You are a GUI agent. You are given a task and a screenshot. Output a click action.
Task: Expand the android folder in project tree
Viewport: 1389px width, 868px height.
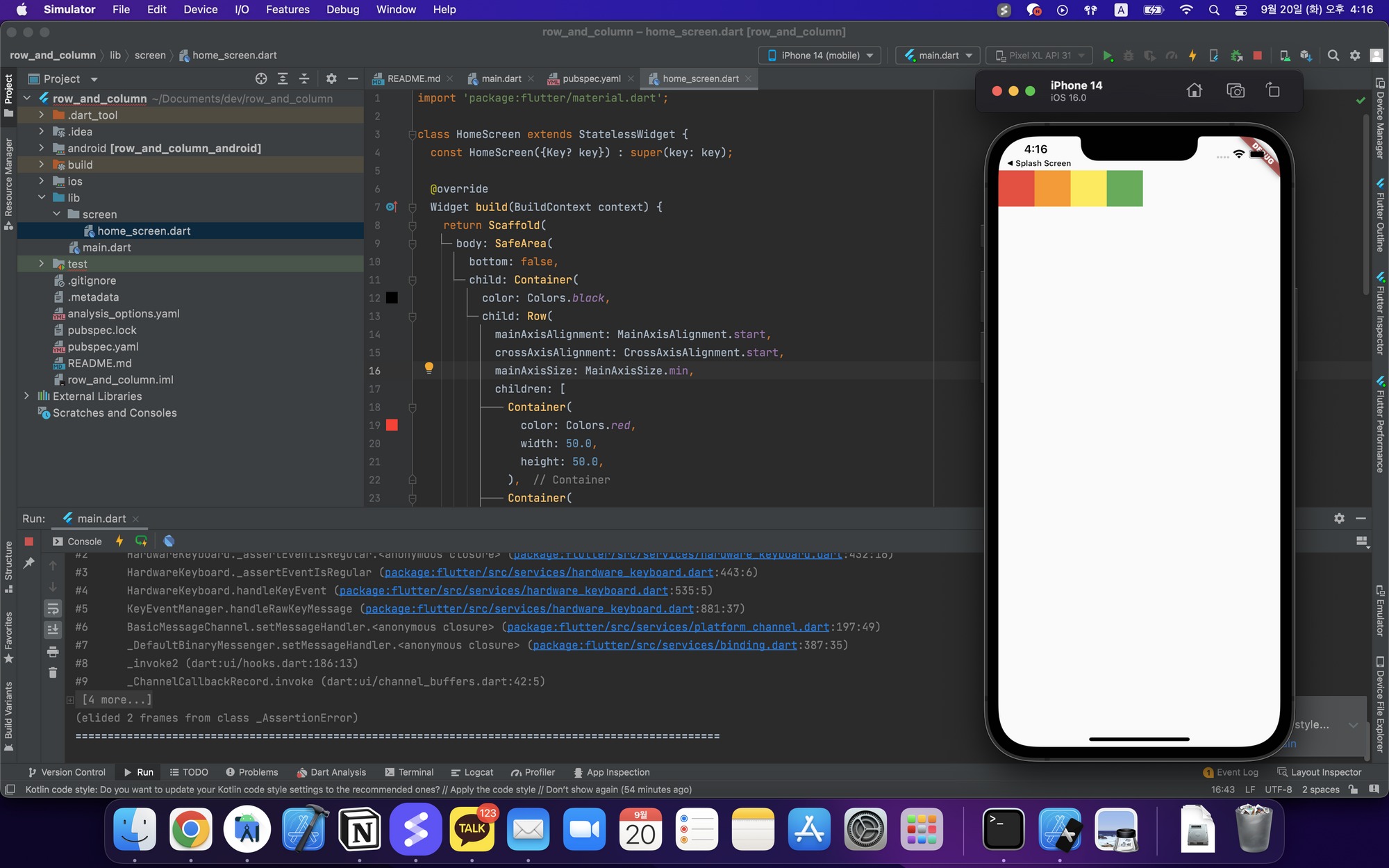(42, 148)
